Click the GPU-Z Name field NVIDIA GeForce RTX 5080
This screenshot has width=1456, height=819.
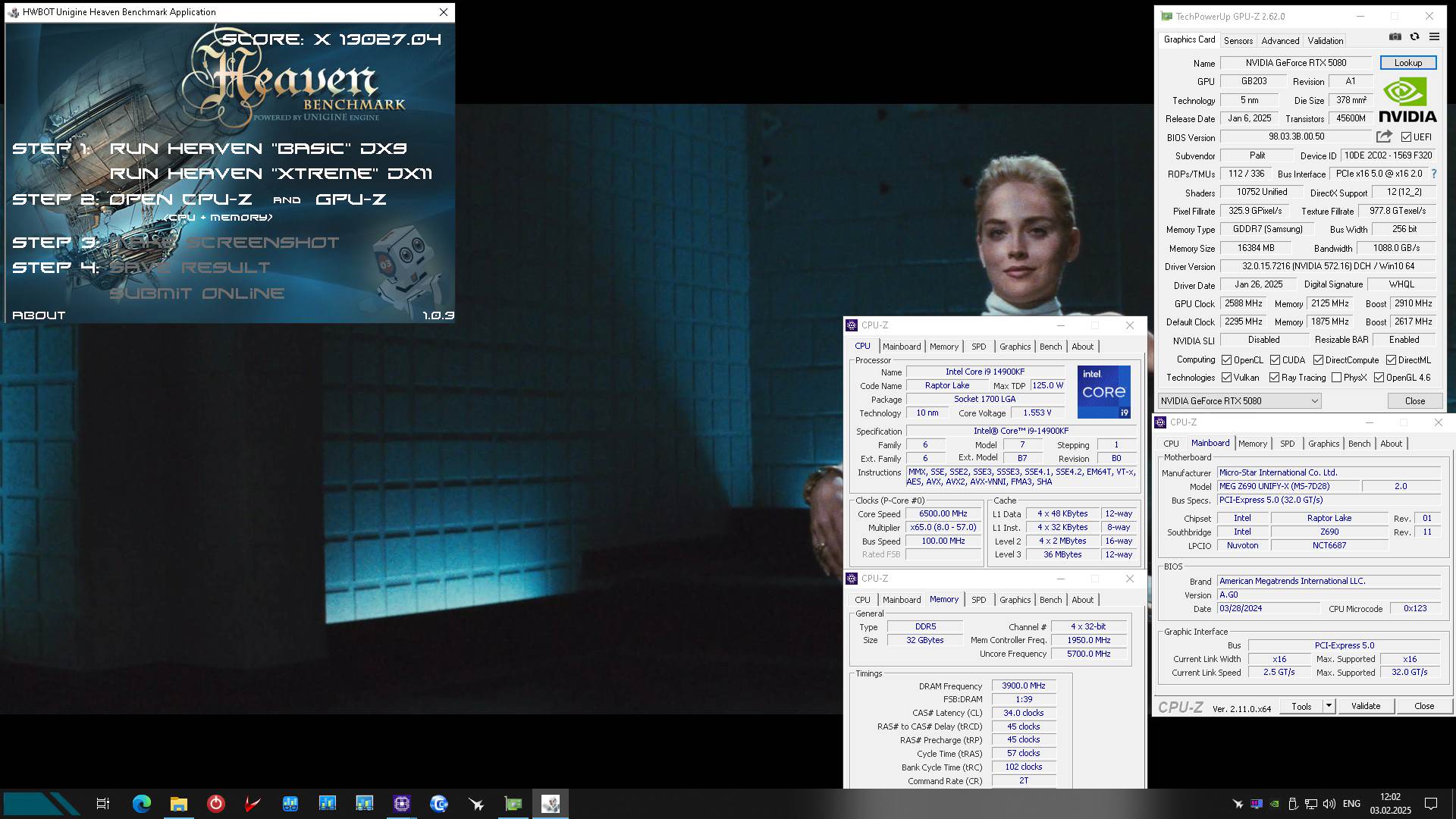tap(1295, 63)
